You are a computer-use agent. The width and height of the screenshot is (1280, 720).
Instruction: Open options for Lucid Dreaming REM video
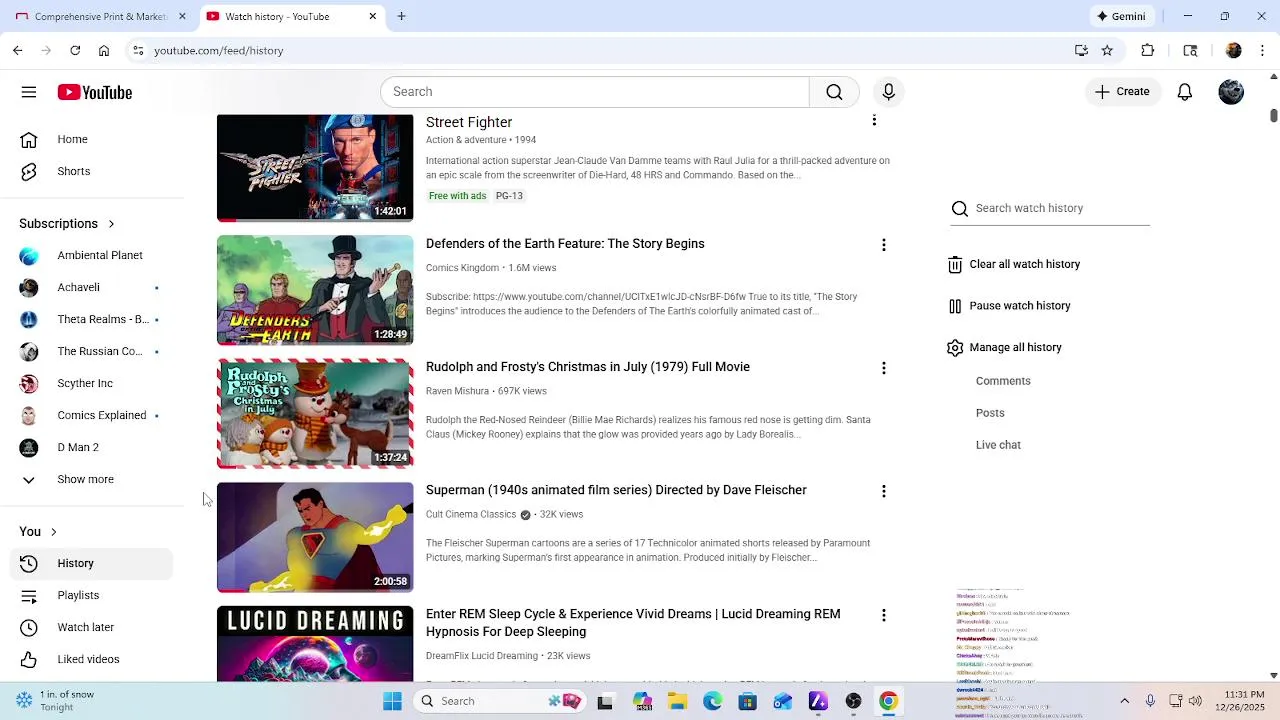coord(883,615)
